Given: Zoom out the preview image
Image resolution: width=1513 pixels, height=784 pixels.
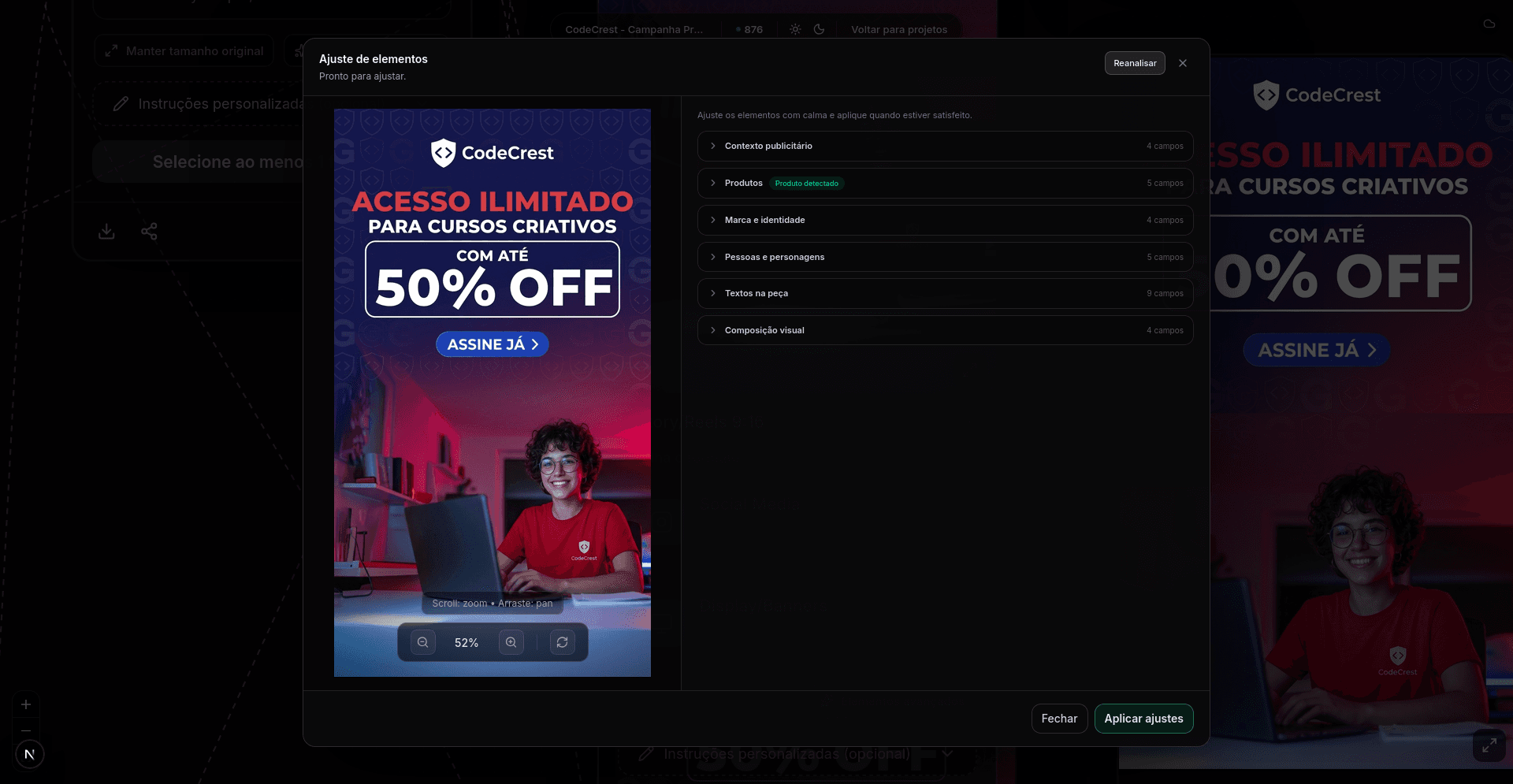Looking at the screenshot, I should 423,642.
